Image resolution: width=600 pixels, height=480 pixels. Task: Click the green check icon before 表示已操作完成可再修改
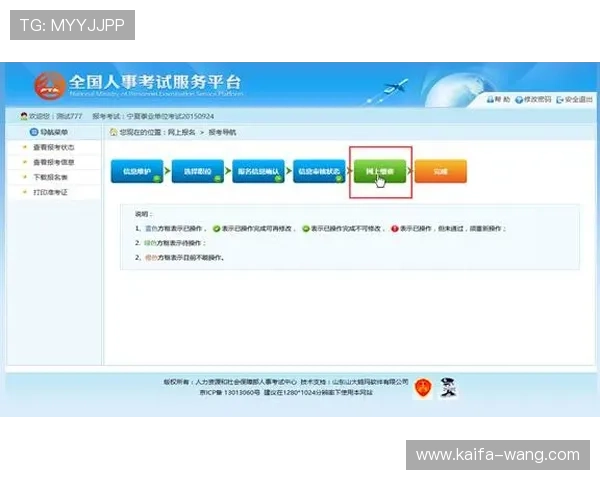click(217, 229)
